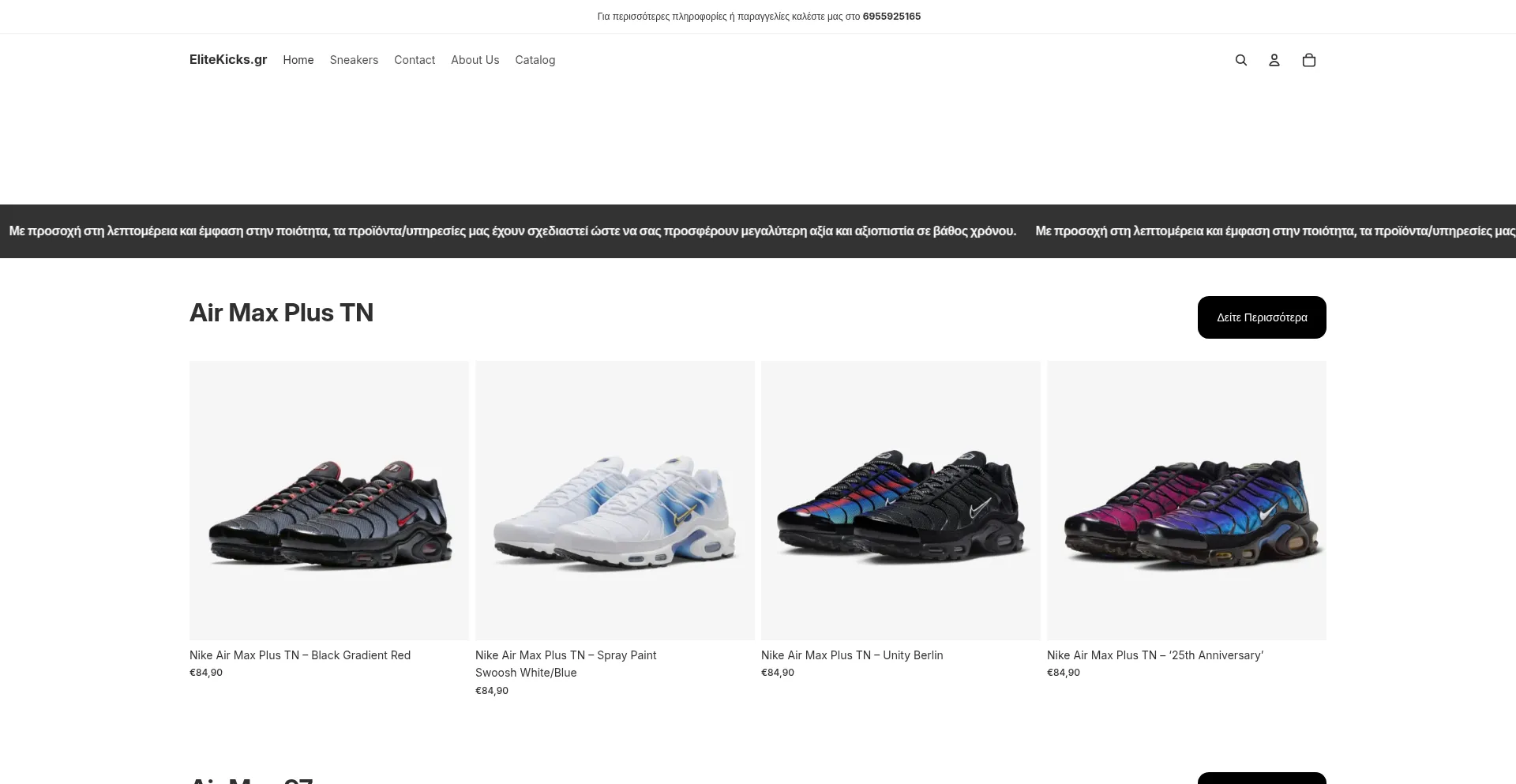Click the '25th Anniversary' product title

click(1155, 655)
